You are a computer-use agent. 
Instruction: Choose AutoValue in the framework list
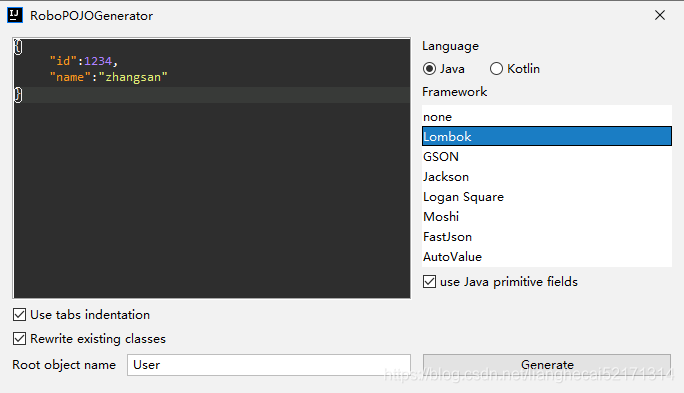tap(547, 257)
